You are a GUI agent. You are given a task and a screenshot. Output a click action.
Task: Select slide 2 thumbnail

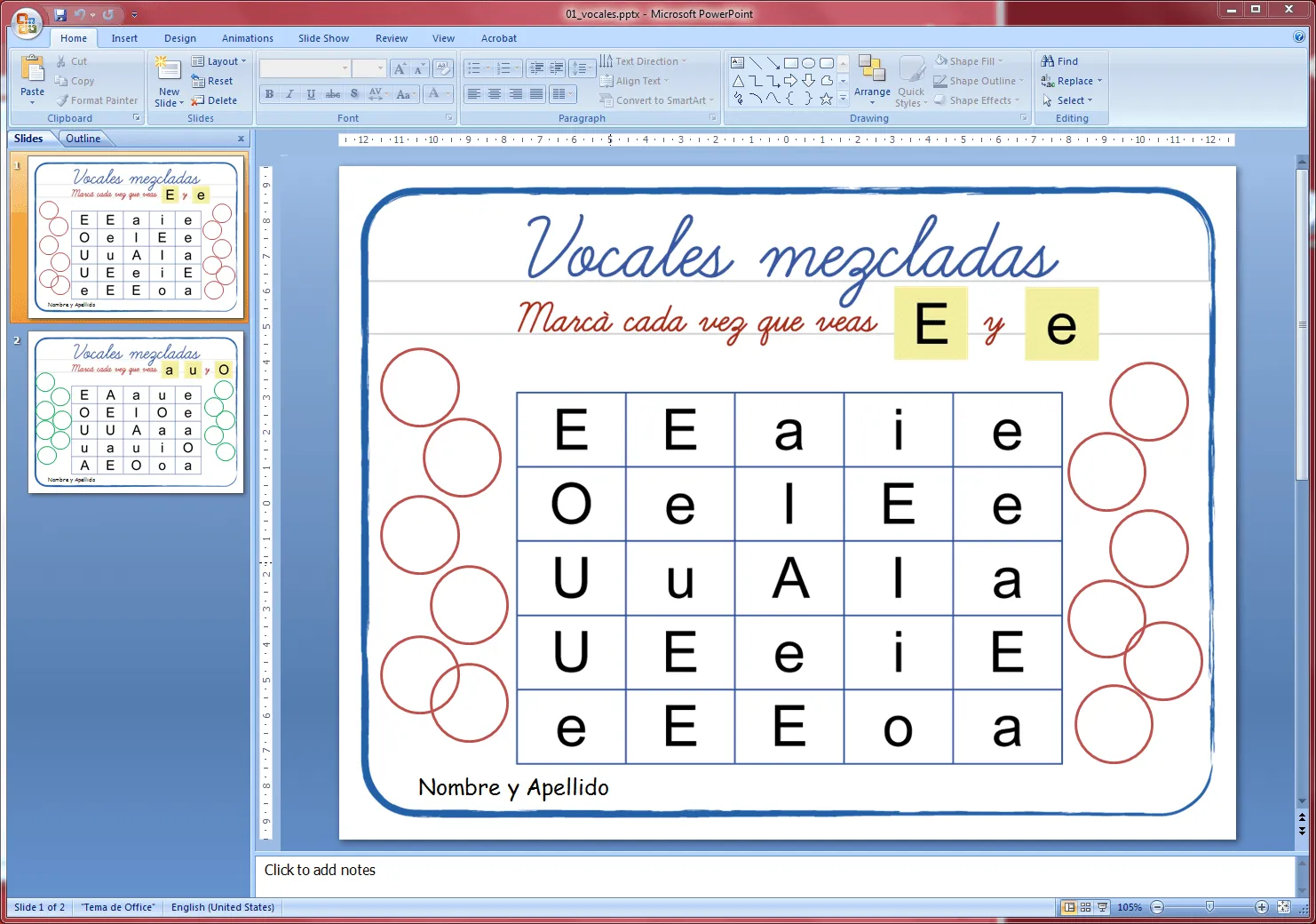136,412
